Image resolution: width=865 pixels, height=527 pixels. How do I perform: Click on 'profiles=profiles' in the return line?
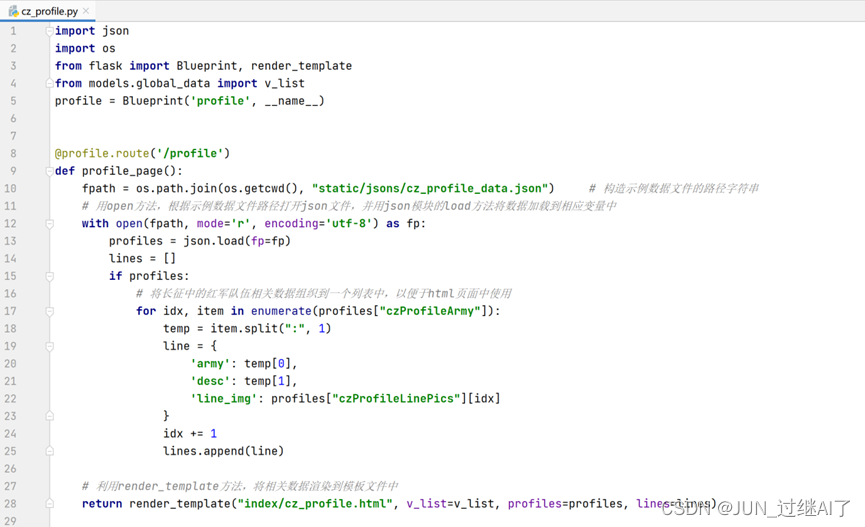(565, 504)
